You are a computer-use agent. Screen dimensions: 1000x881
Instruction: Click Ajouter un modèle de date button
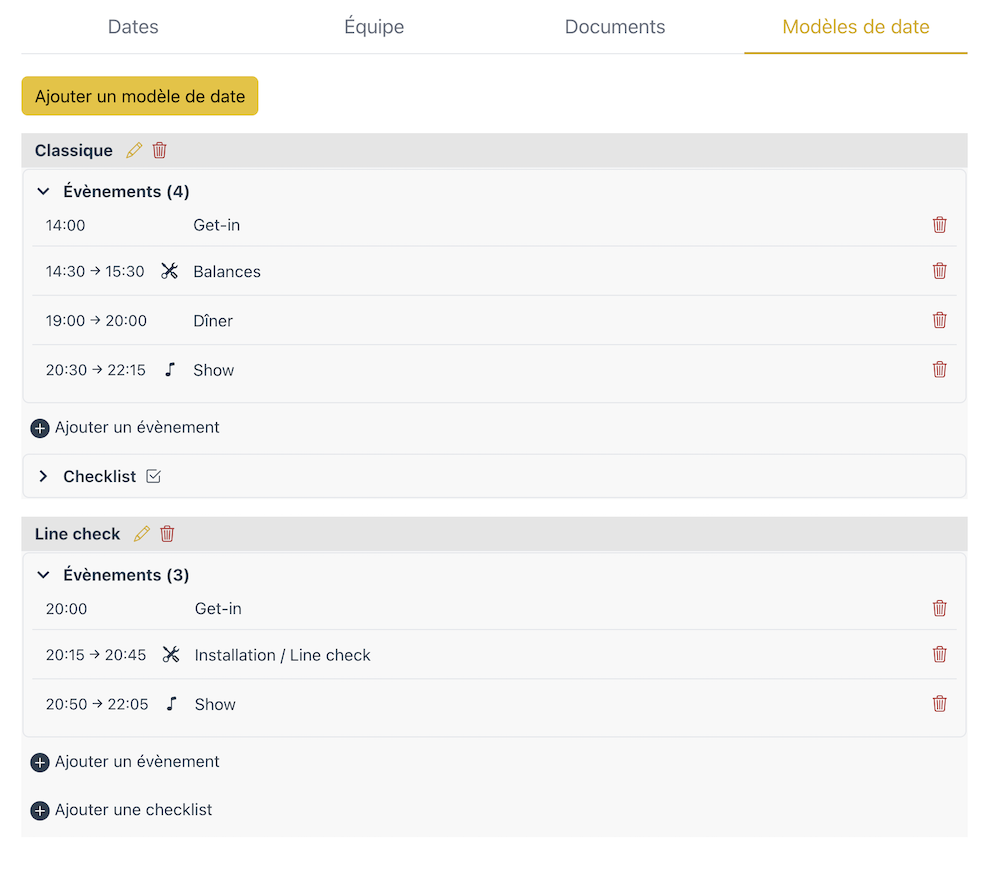click(140, 96)
